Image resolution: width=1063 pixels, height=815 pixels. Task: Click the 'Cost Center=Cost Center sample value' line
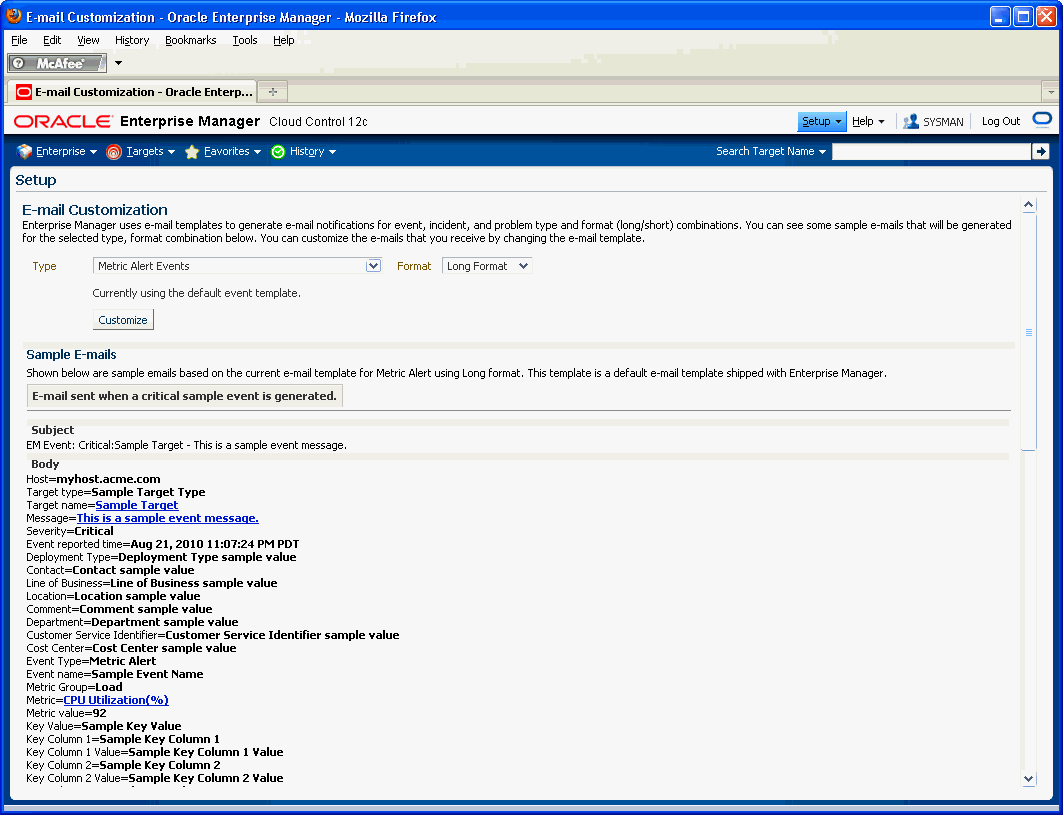(x=132, y=648)
